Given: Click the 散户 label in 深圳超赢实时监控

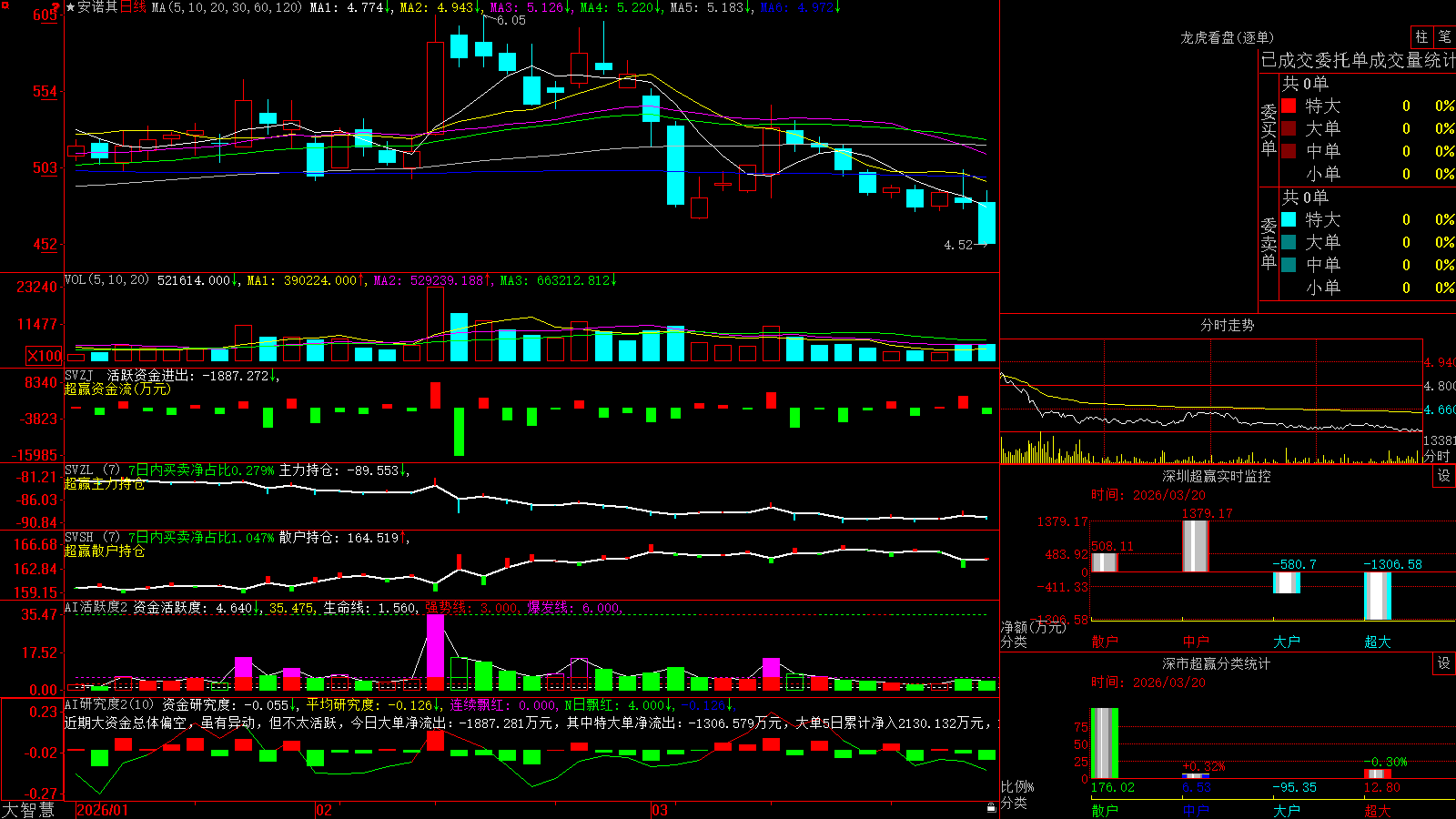Looking at the screenshot, I should (1105, 642).
